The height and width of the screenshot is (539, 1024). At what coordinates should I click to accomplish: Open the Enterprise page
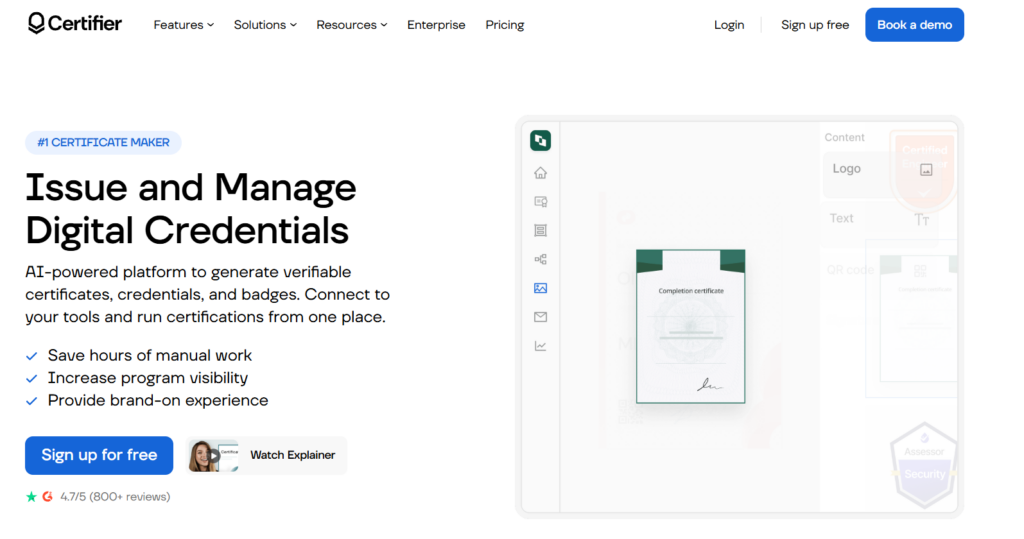click(x=436, y=25)
